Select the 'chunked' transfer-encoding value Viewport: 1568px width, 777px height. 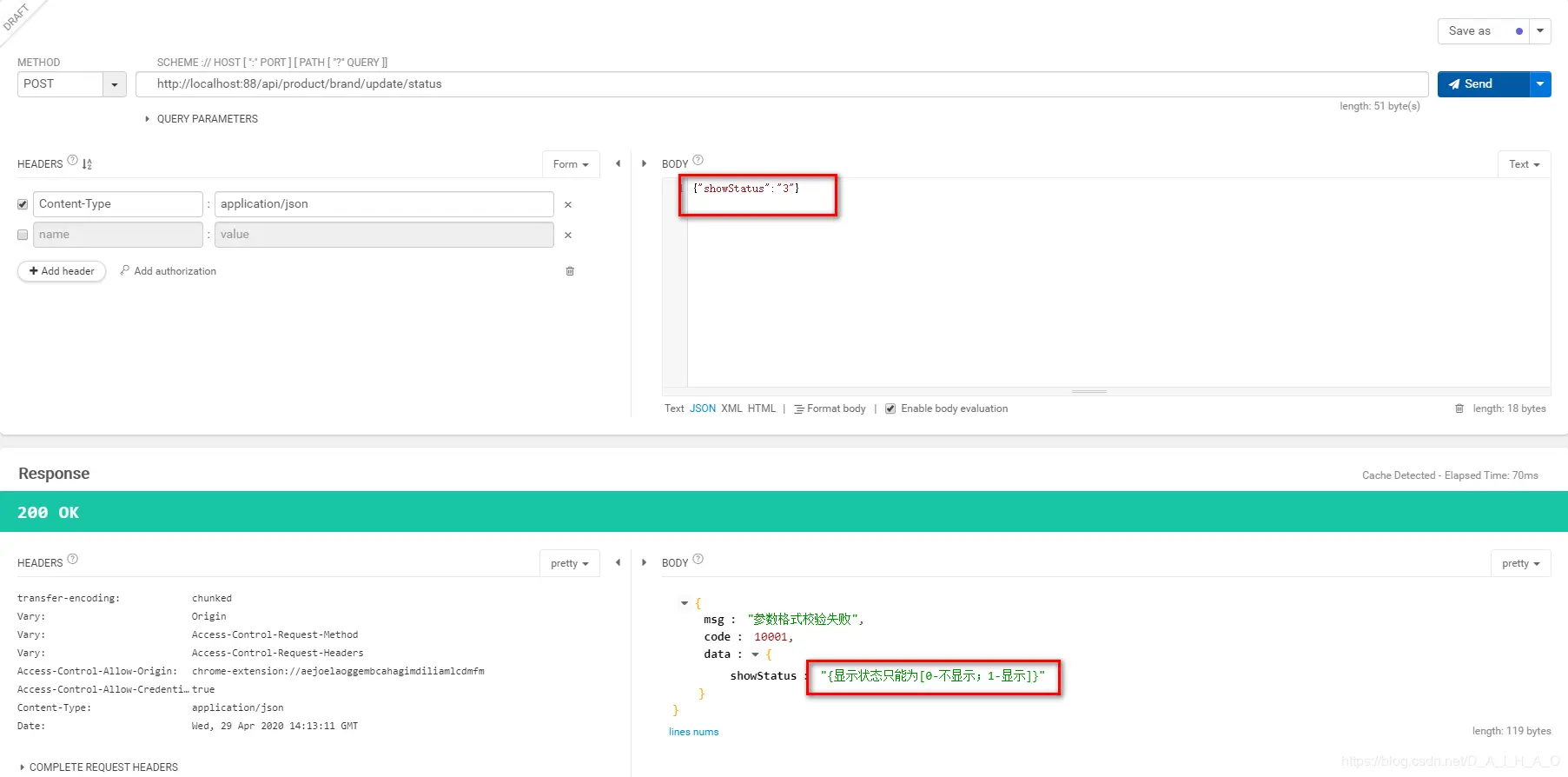pos(212,598)
